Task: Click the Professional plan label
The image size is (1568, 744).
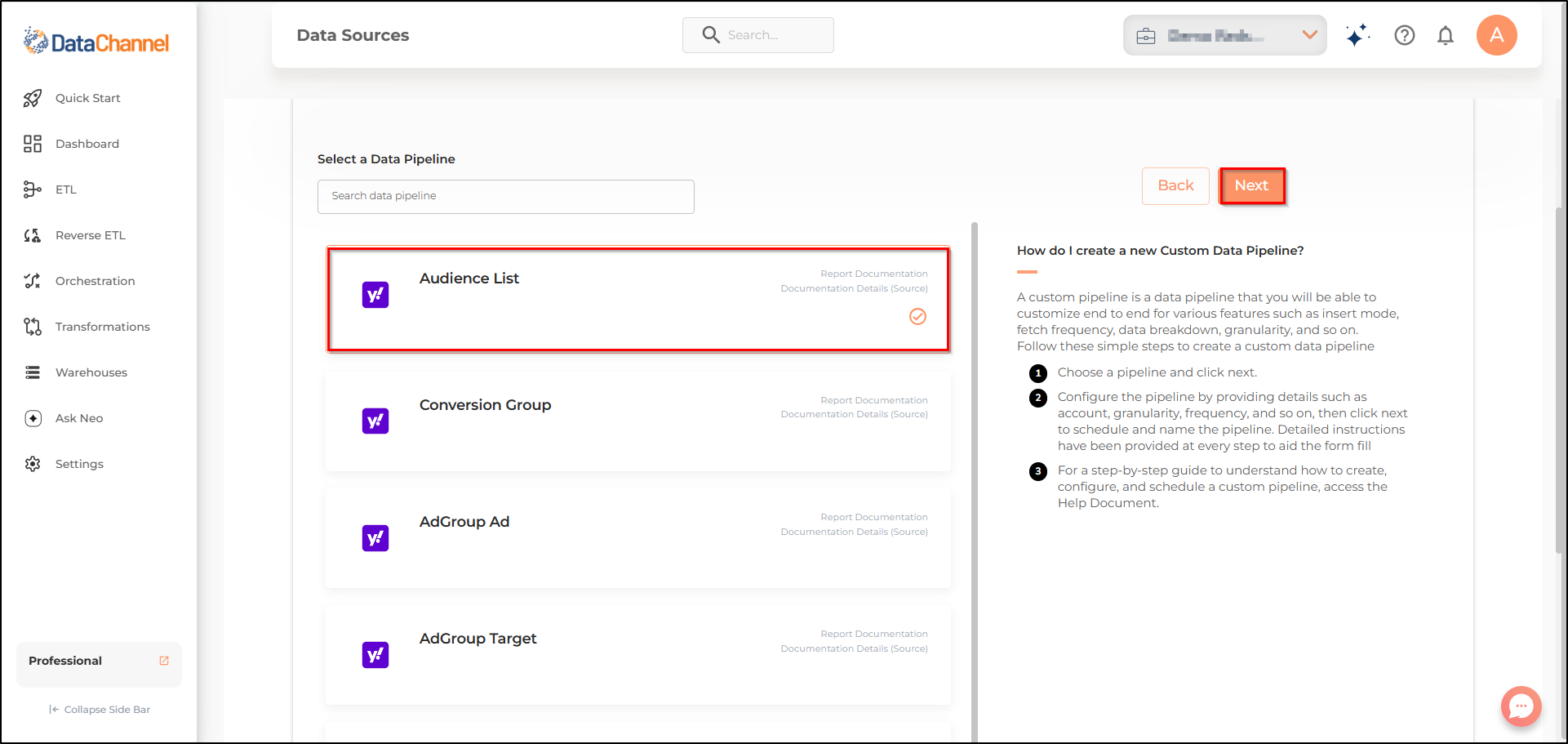Action: pos(65,661)
